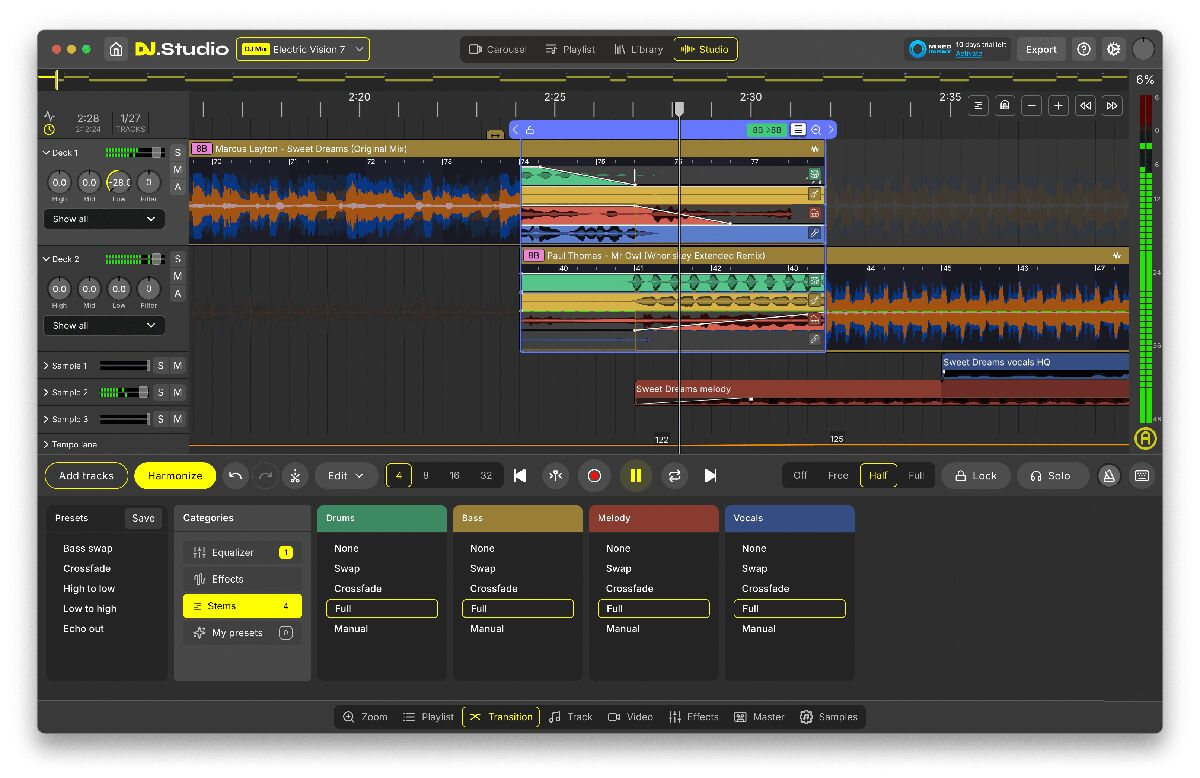Select the Effects bottom tab
The height and width of the screenshot is (778, 1200).
click(x=693, y=717)
